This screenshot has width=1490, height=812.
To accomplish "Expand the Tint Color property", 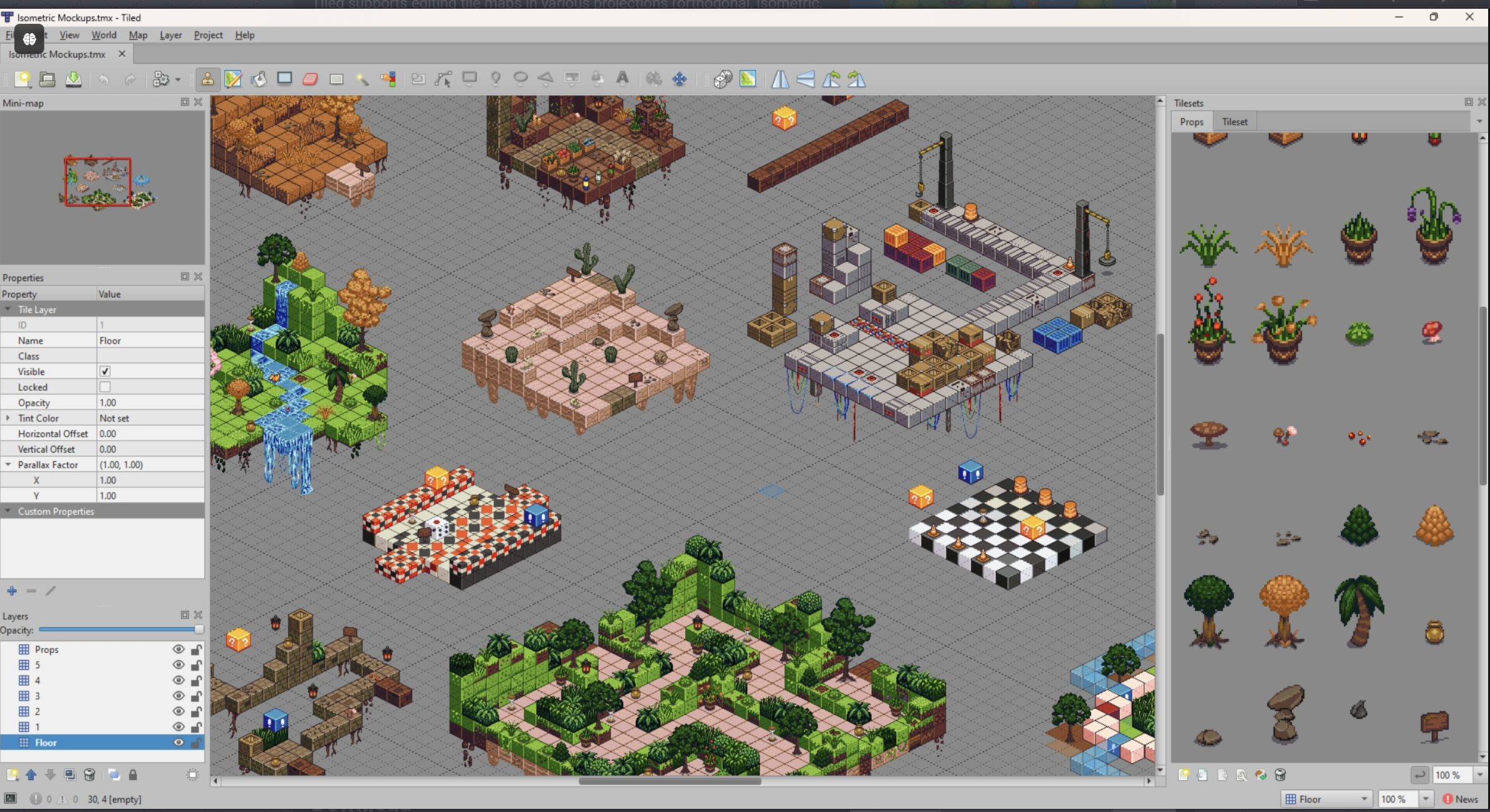I will pos(8,418).
